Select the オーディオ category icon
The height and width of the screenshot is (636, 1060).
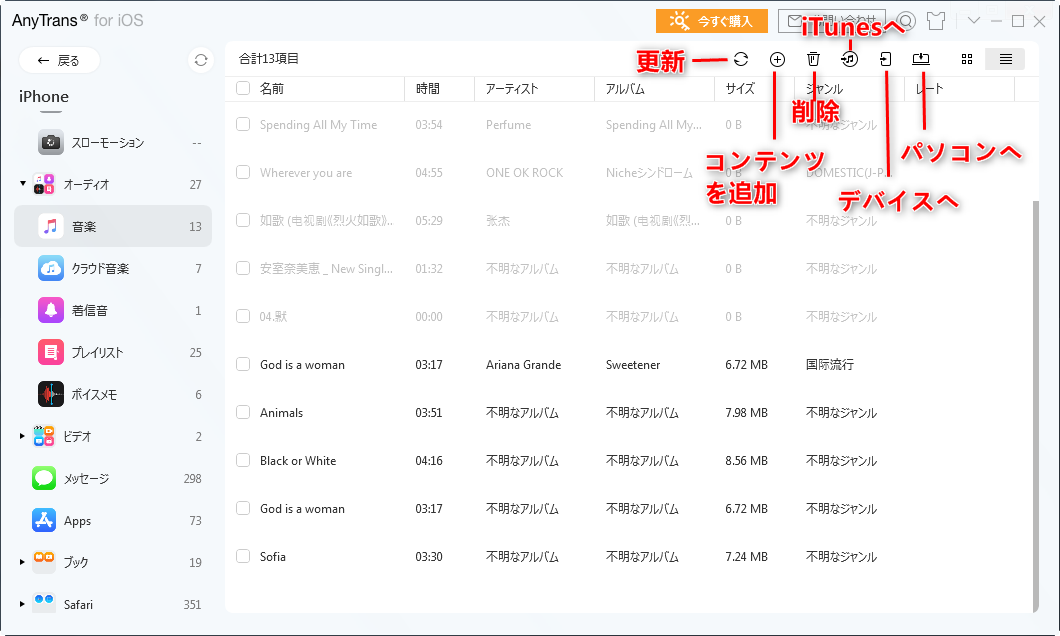[x=44, y=184]
